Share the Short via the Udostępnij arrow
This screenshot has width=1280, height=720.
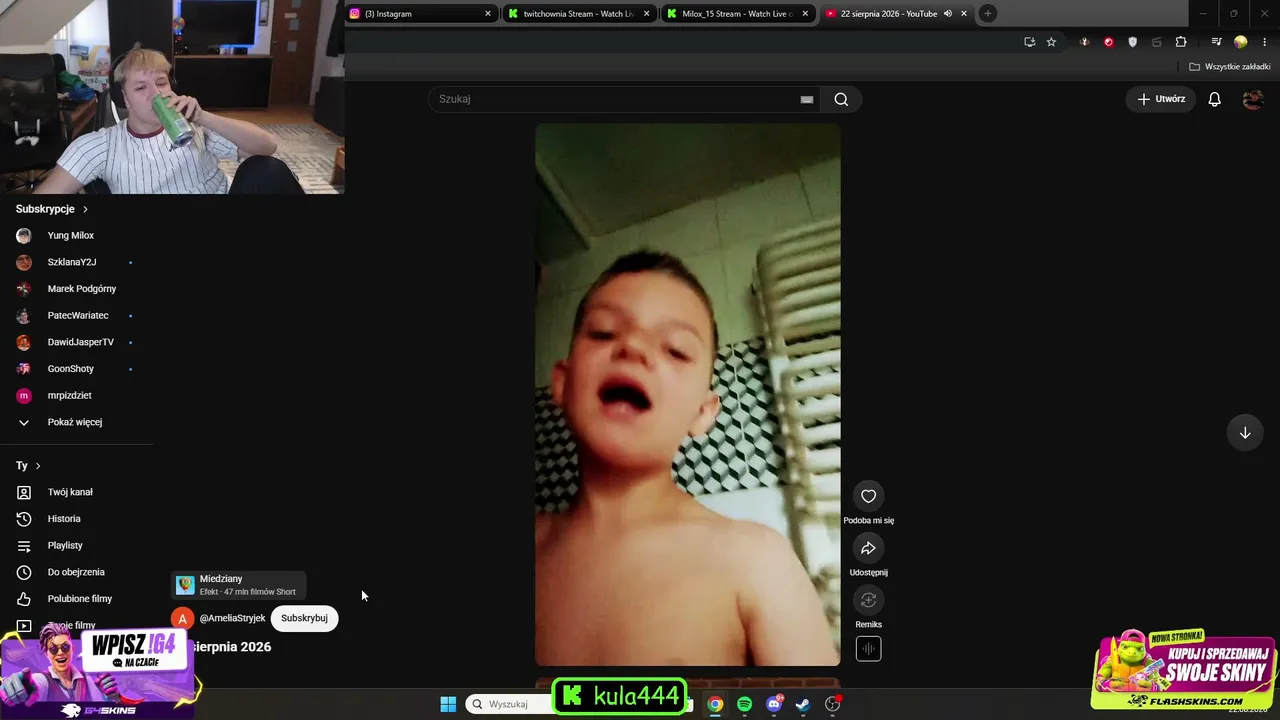(x=868, y=548)
